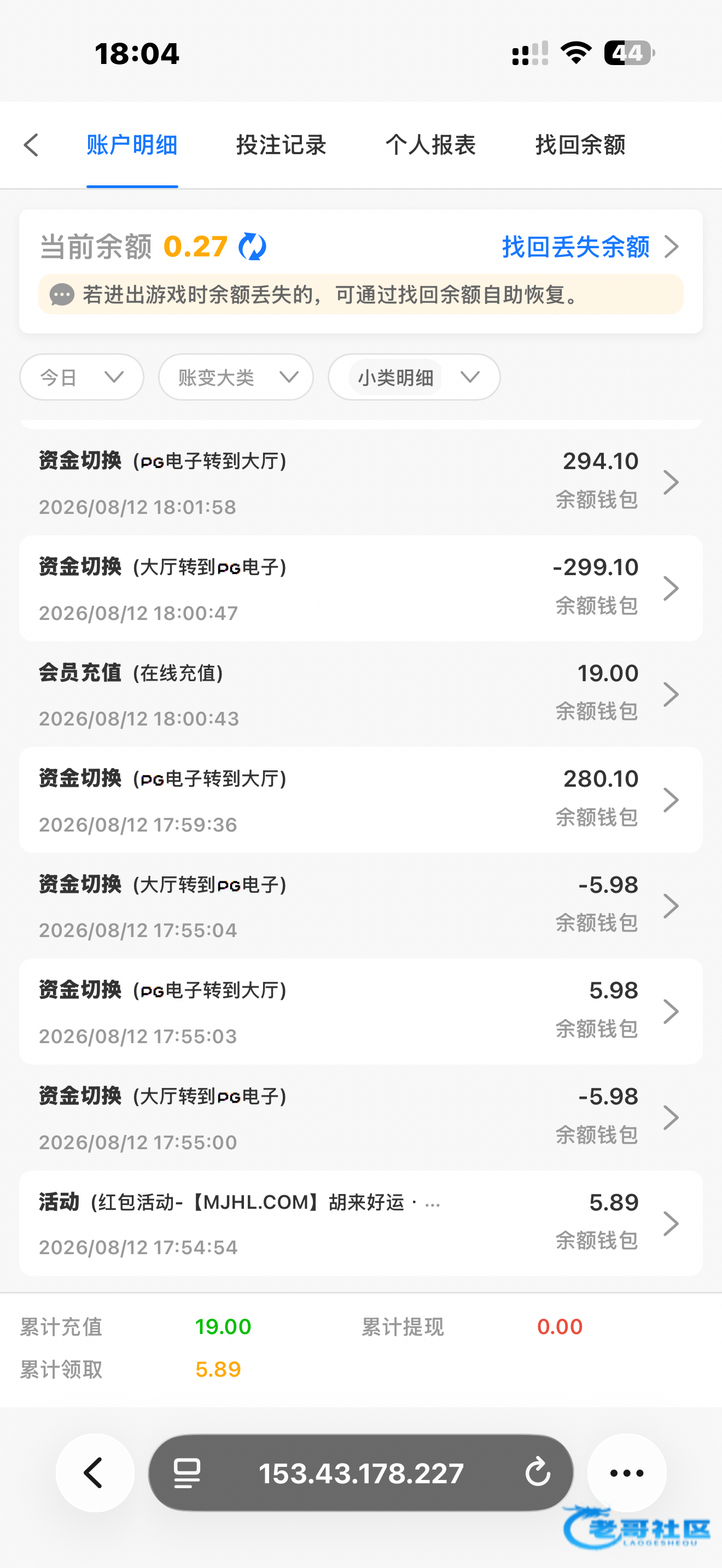Refresh the current balance 0.27
The width and height of the screenshot is (722, 1568).
tap(252, 247)
